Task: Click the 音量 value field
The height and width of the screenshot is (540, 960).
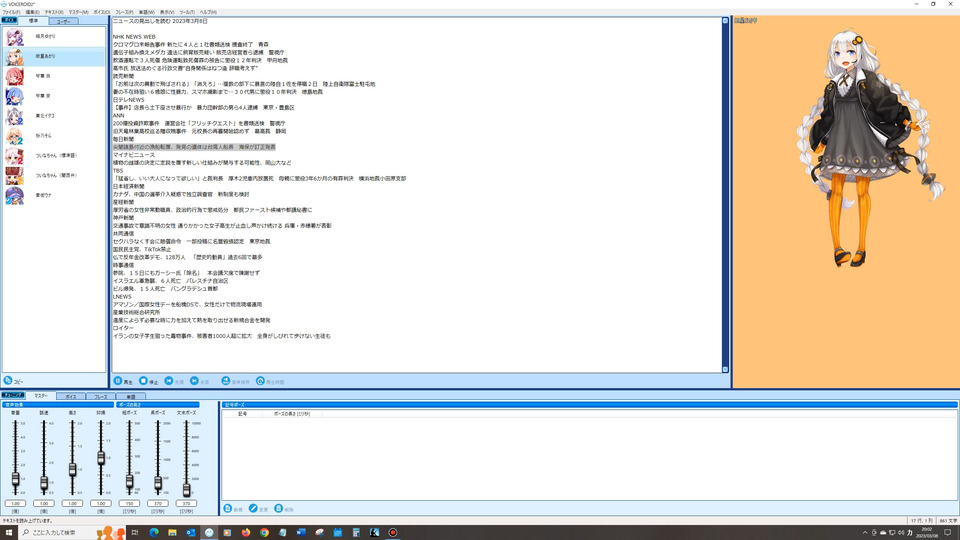Action: click(x=15, y=503)
